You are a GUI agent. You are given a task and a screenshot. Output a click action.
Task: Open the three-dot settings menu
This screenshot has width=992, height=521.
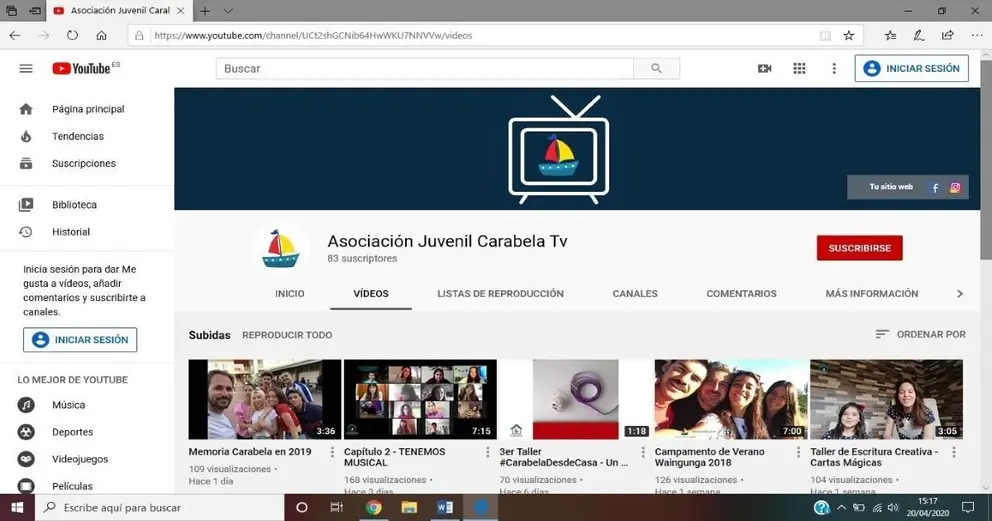click(x=834, y=68)
